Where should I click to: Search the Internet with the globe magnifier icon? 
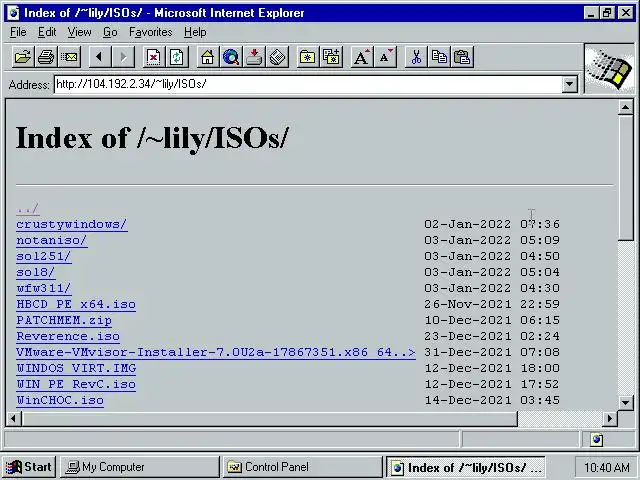[231, 57]
